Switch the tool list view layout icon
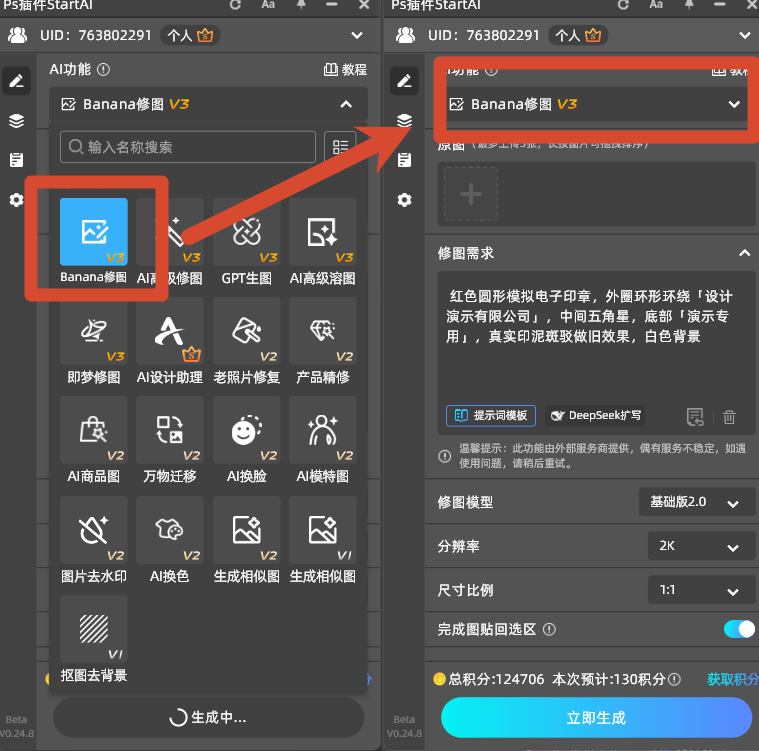The image size is (759, 751). tap(340, 147)
